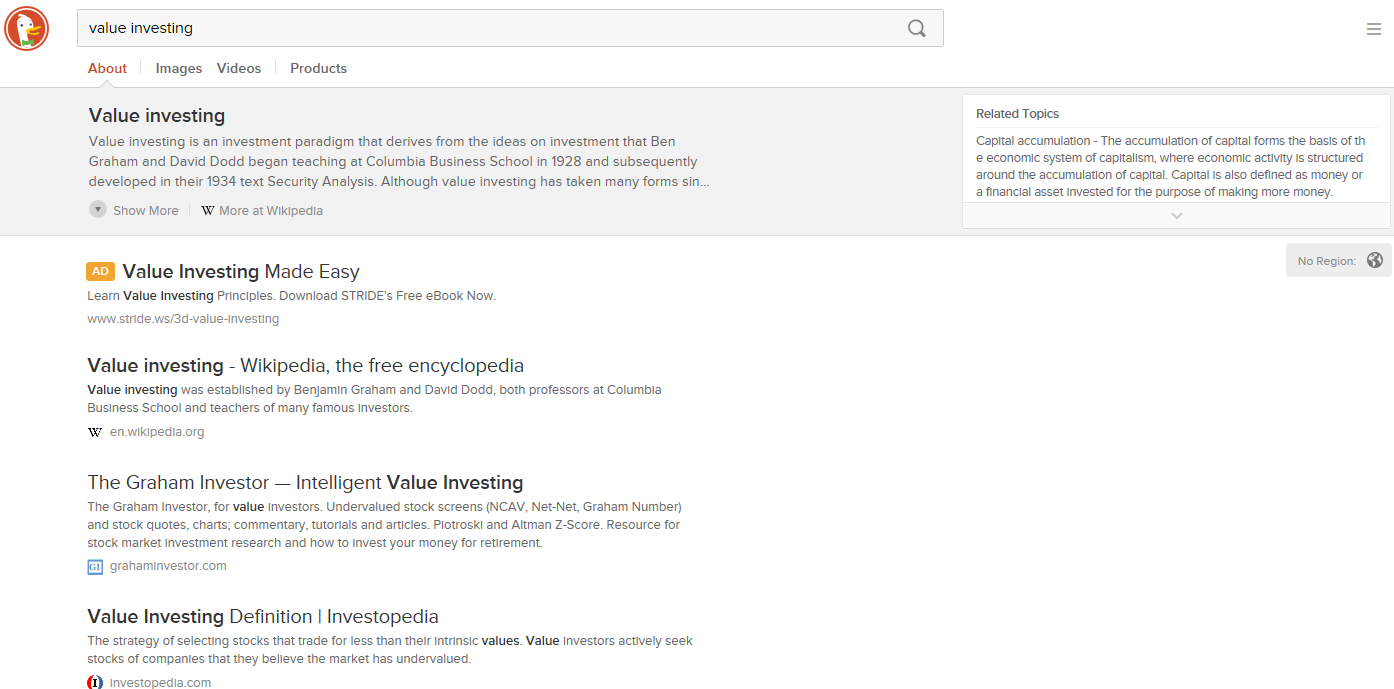The height and width of the screenshot is (689, 1394).
Task: Click the orange AD badge
Action: click(100, 271)
